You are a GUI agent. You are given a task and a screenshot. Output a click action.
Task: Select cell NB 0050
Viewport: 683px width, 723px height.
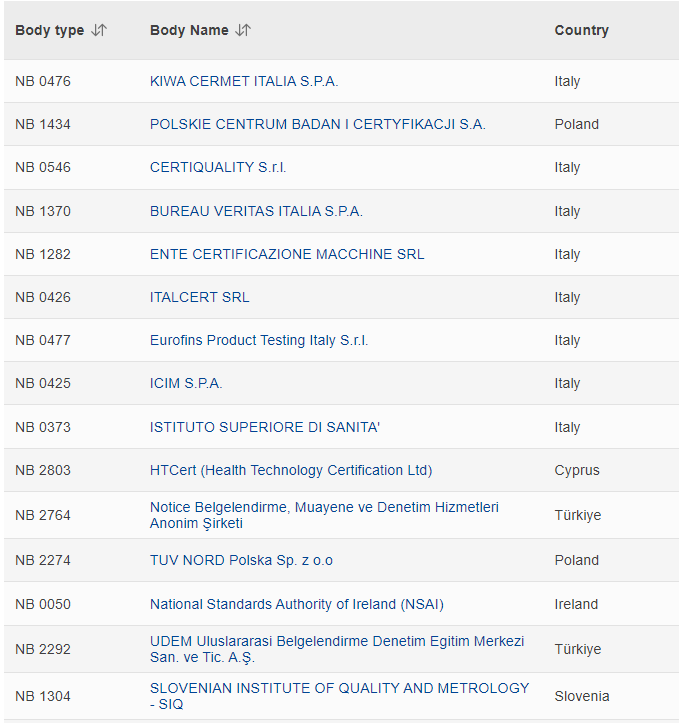(x=43, y=604)
